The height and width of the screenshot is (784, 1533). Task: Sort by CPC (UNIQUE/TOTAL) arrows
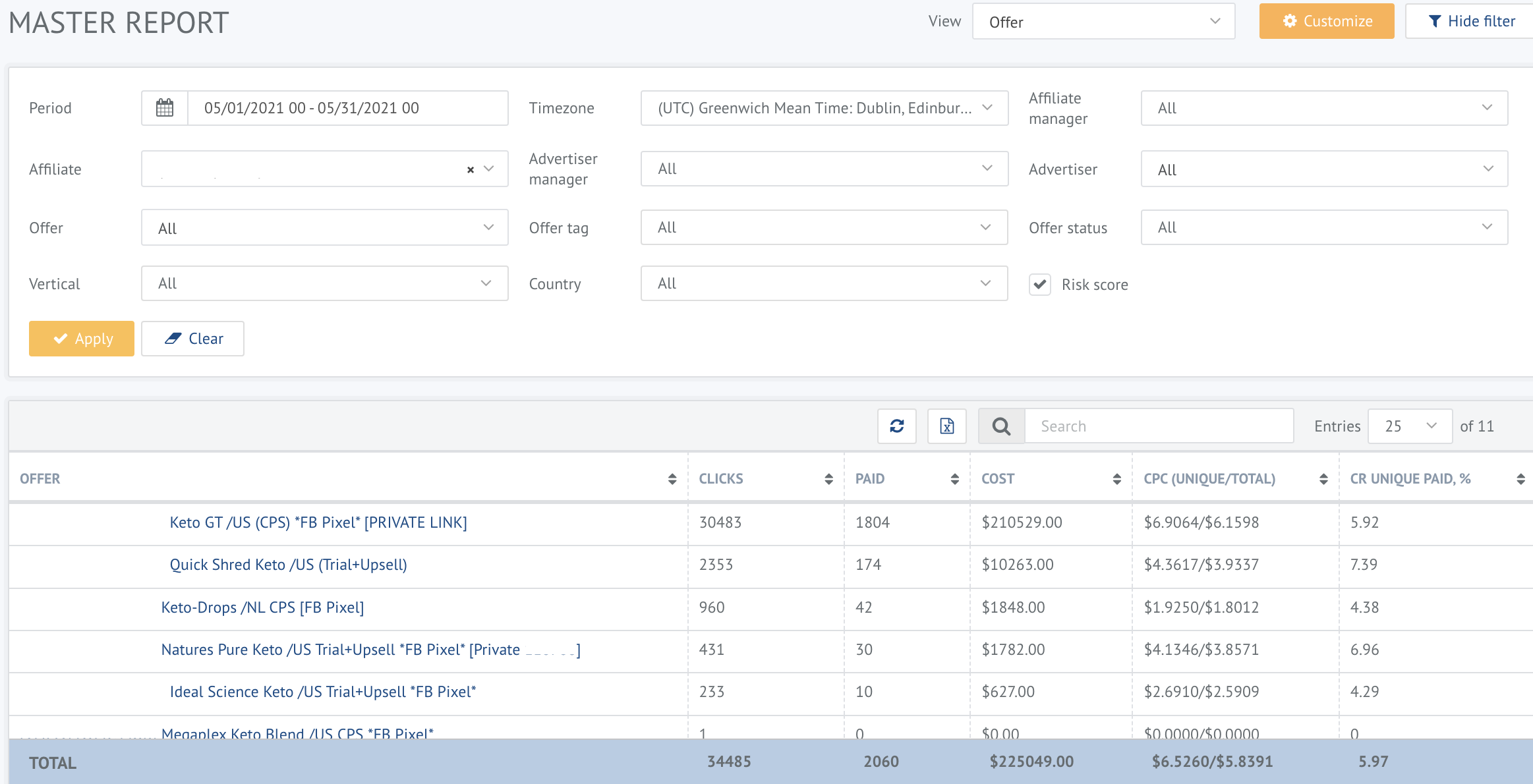(x=1323, y=479)
